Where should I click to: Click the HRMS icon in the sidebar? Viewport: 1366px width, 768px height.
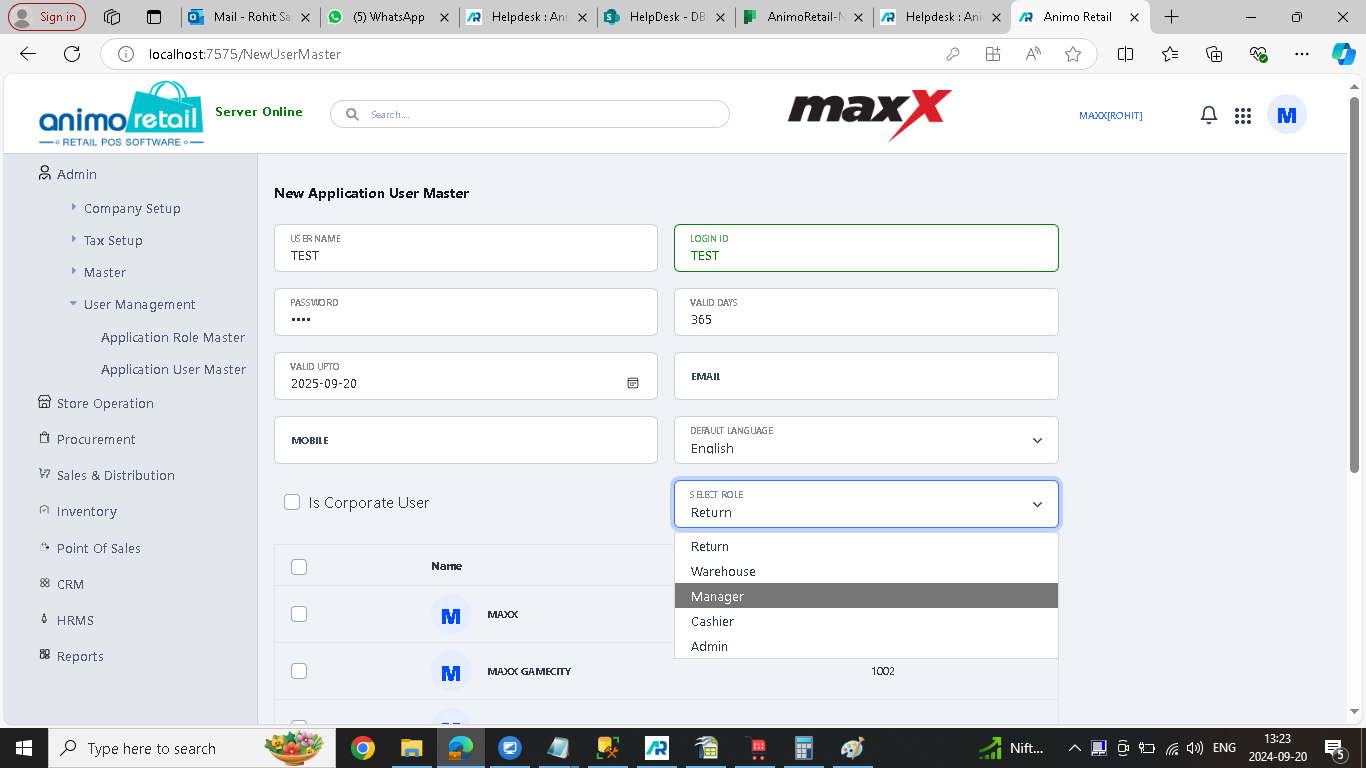44,619
